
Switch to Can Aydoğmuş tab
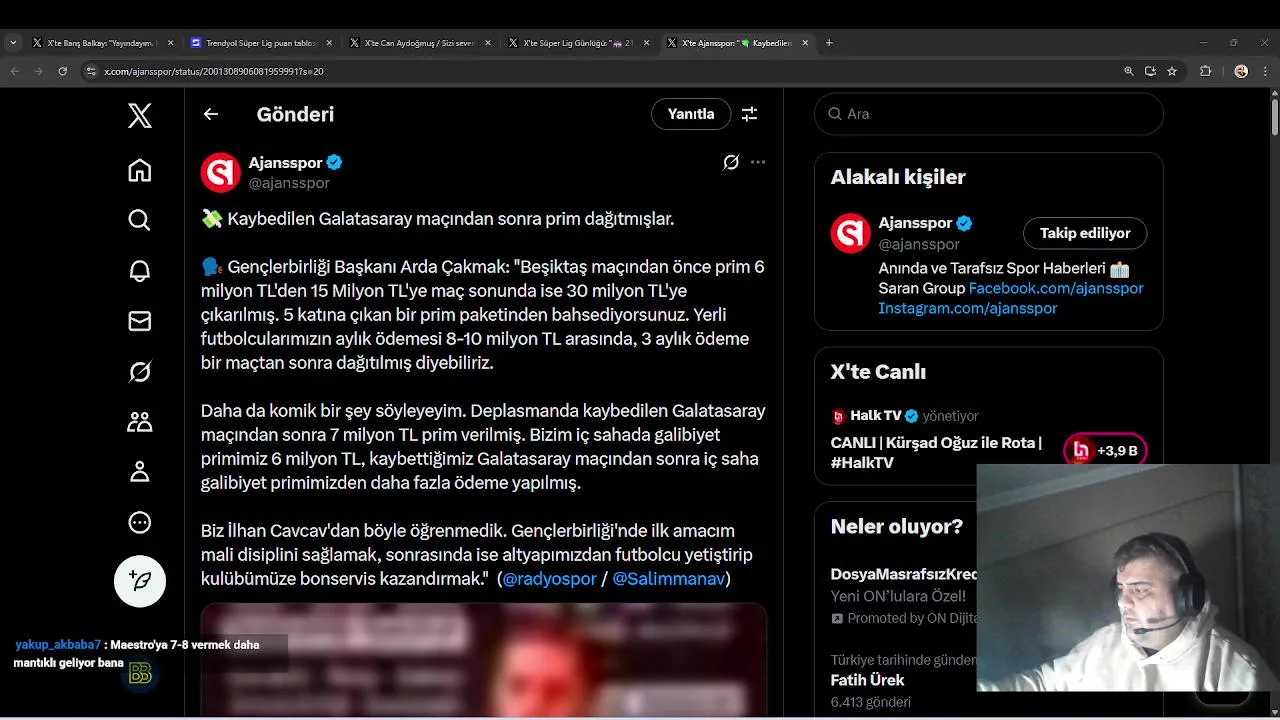418,43
